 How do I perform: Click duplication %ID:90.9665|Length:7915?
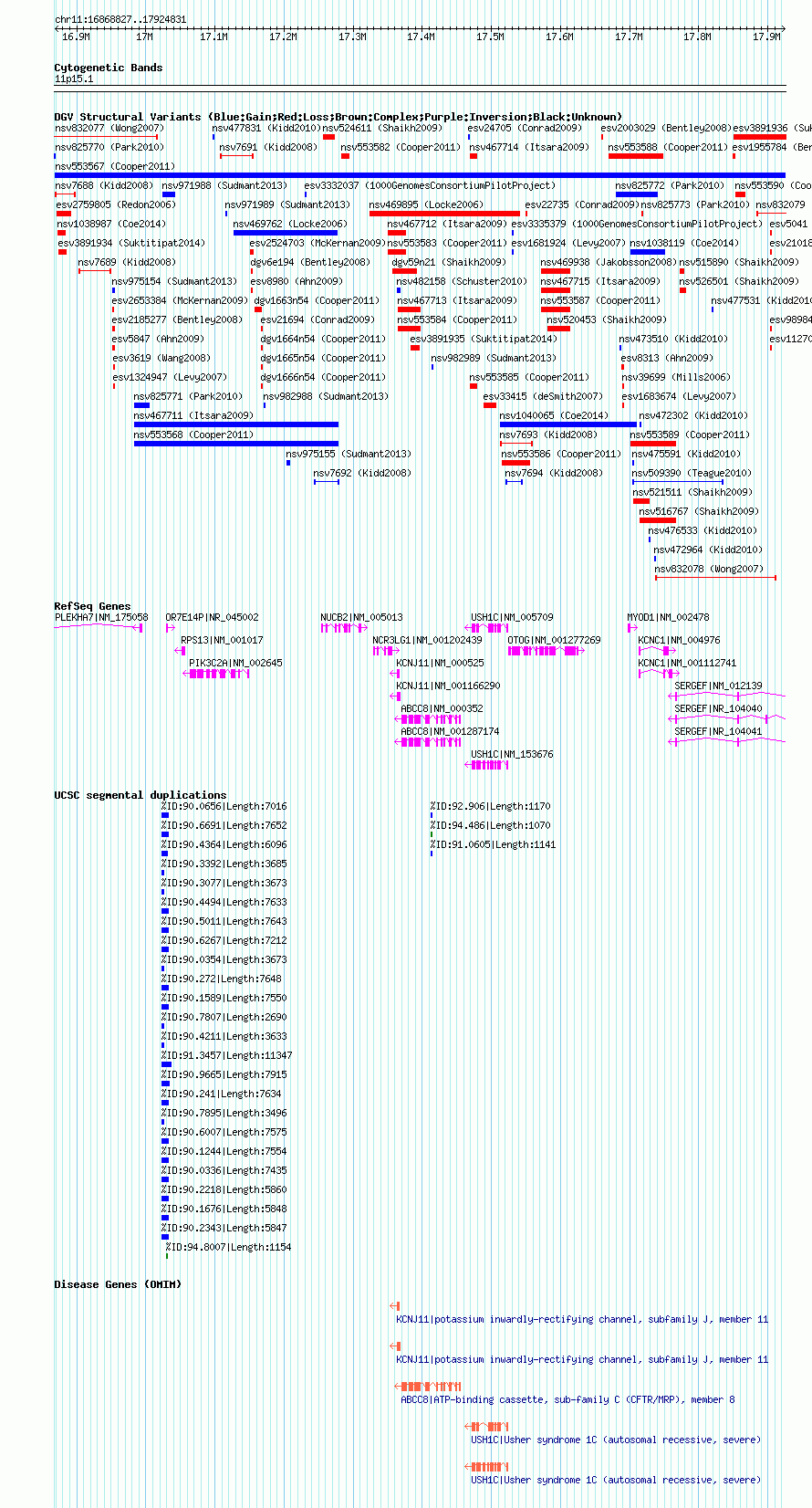pyautogui.click(x=224, y=1074)
